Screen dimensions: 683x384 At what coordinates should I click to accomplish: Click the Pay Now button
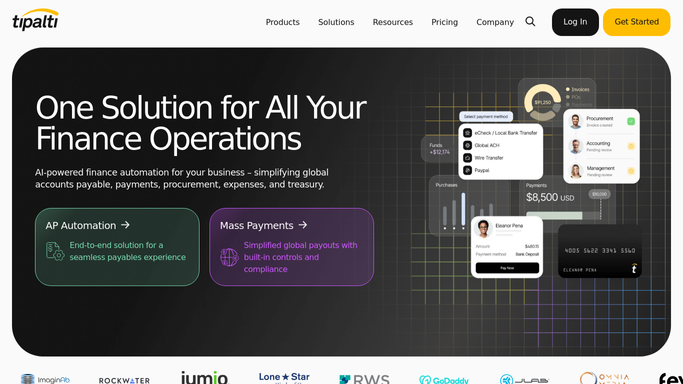coord(507,268)
